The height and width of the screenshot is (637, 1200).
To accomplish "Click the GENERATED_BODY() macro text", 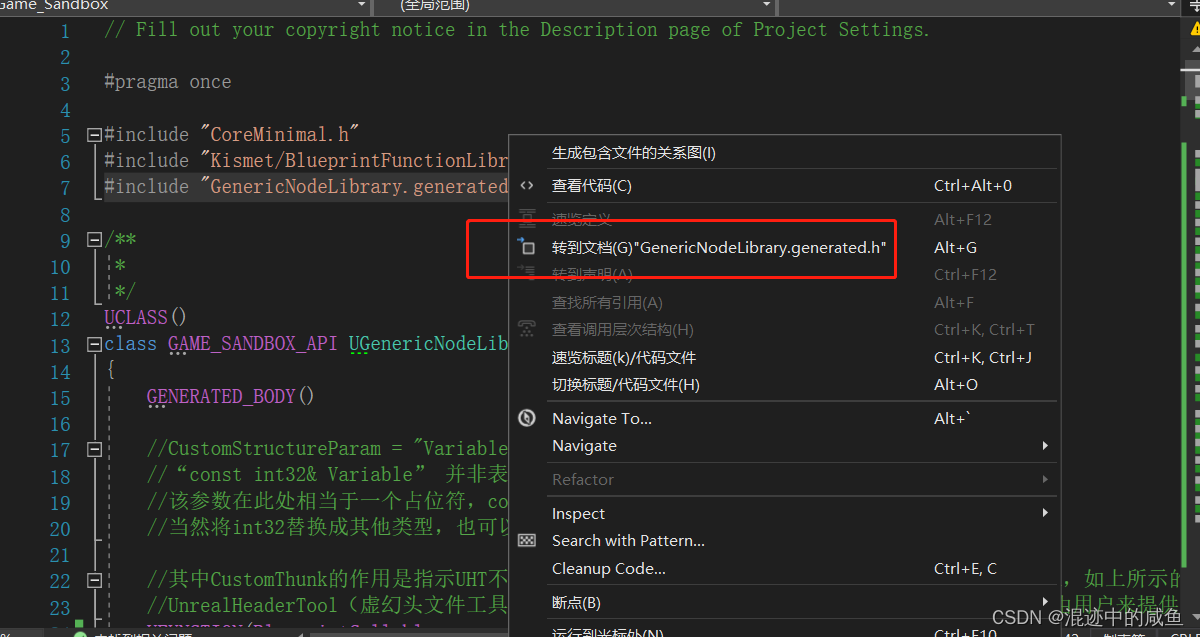I will click(231, 396).
